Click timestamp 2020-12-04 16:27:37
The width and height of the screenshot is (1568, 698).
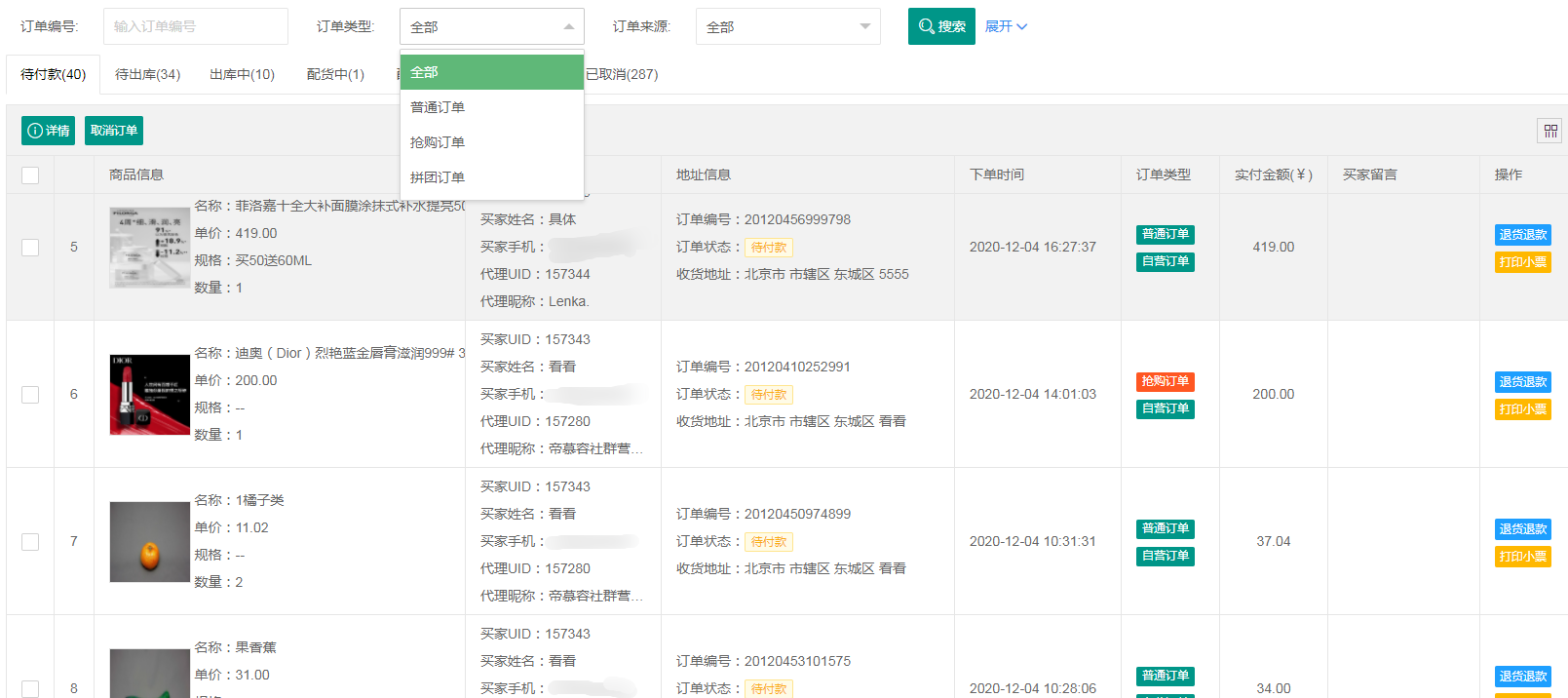[x=1033, y=248]
